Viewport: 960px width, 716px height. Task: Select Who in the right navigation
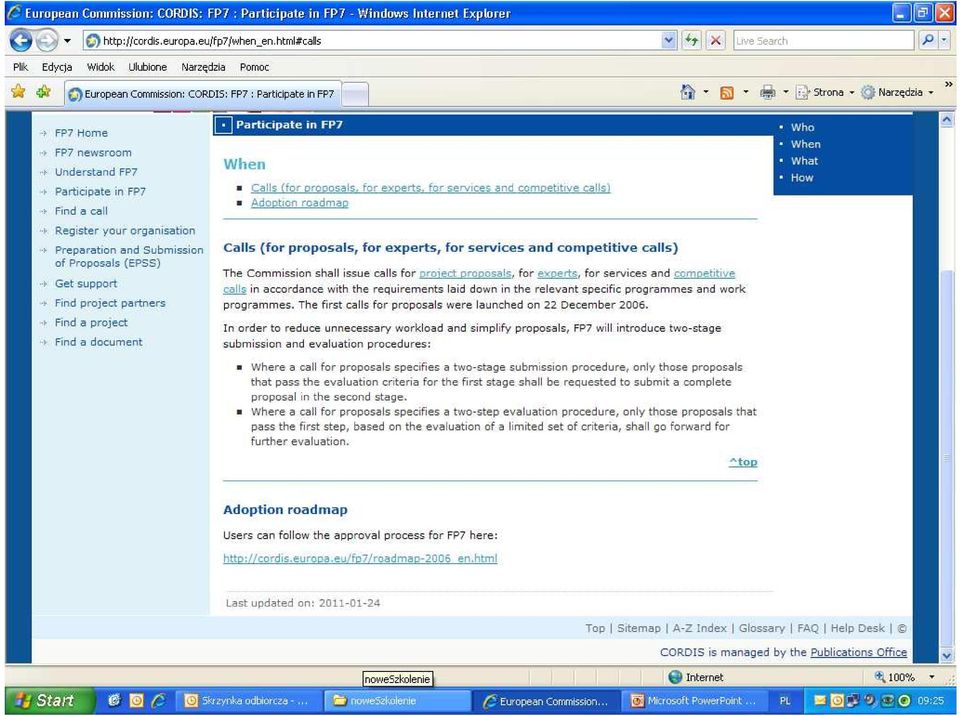point(802,127)
